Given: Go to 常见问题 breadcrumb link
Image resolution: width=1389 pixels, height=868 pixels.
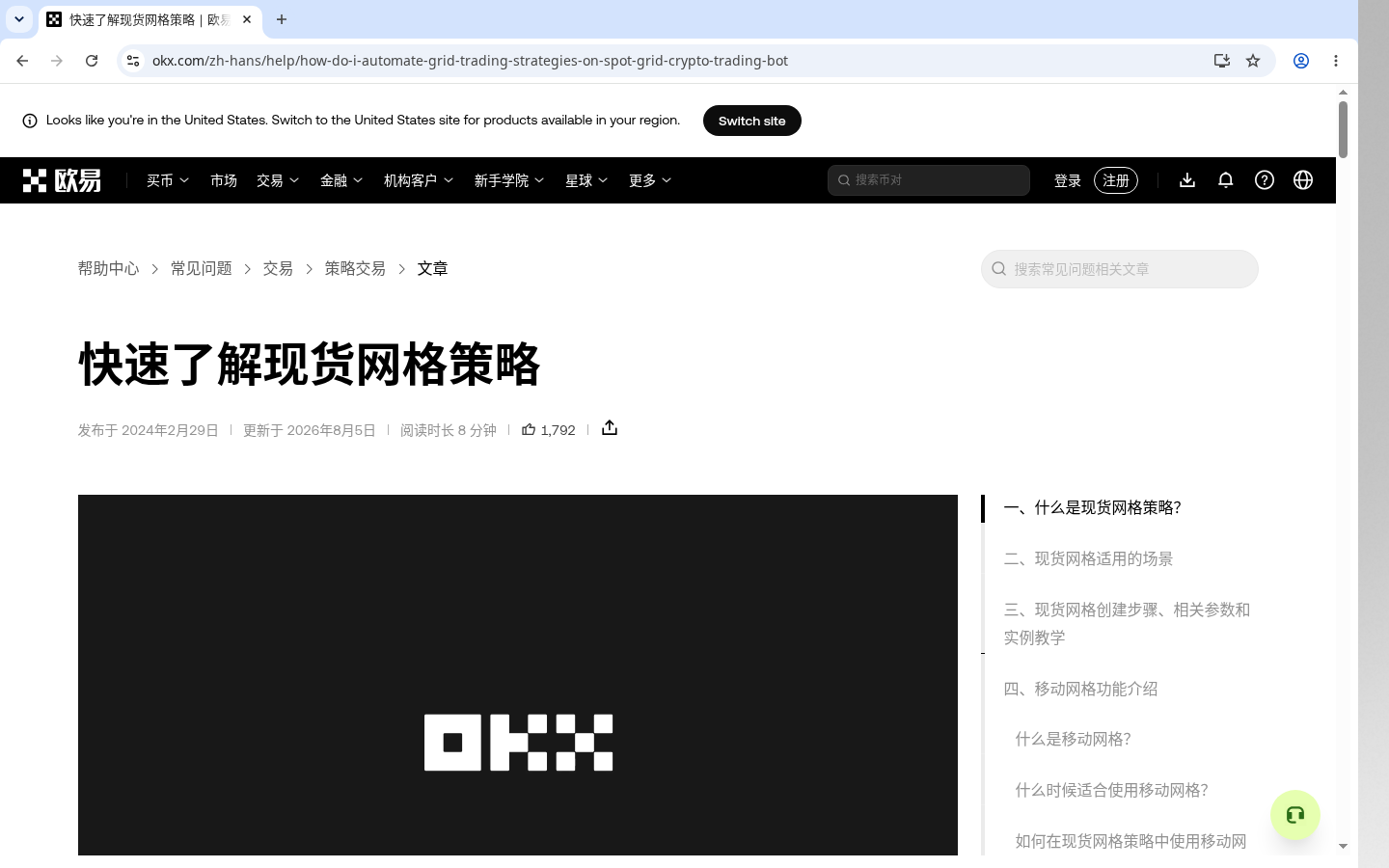Looking at the screenshot, I should click(202, 268).
